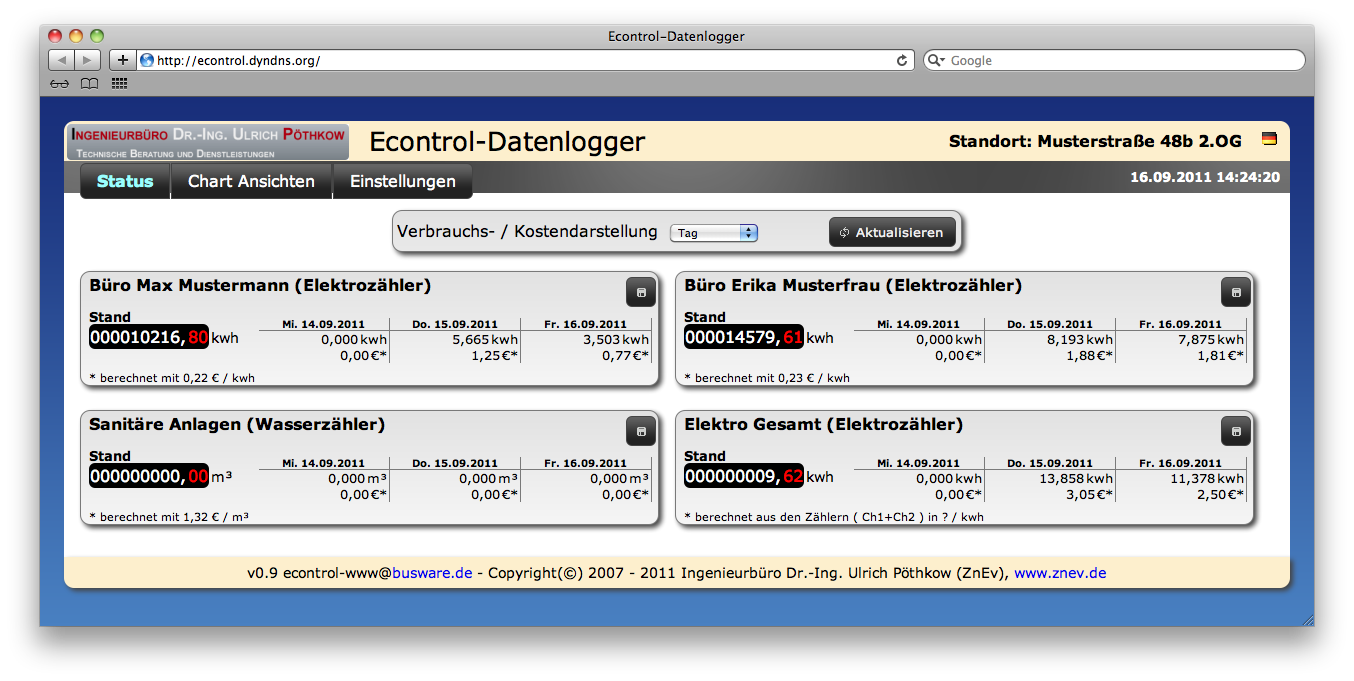Reload page using address bar refresh icon
The image size is (1354, 681).
902,60
